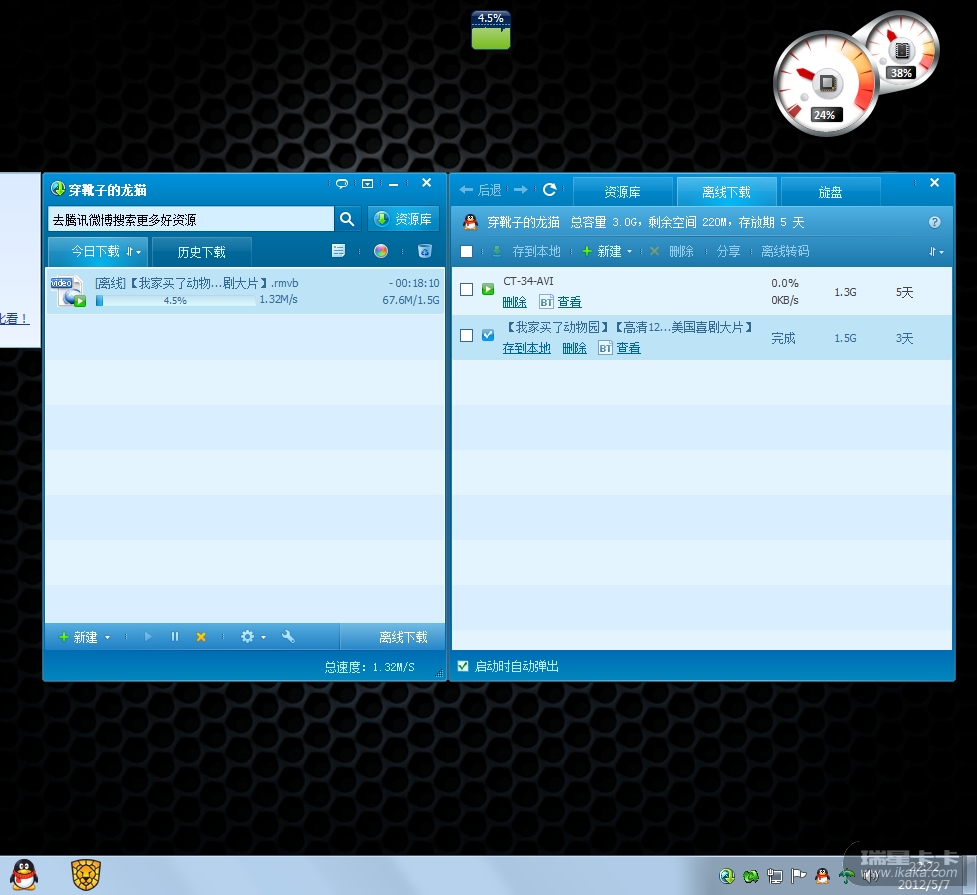Click 删除 link under CT-34-AVI
This screenshot has width=977, height=895.
coord(515,302)
